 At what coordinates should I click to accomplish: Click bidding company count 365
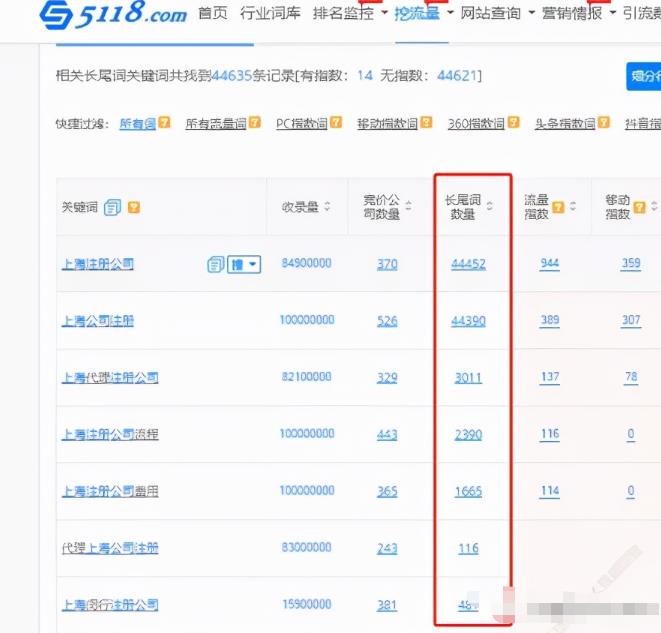[387, 491]
